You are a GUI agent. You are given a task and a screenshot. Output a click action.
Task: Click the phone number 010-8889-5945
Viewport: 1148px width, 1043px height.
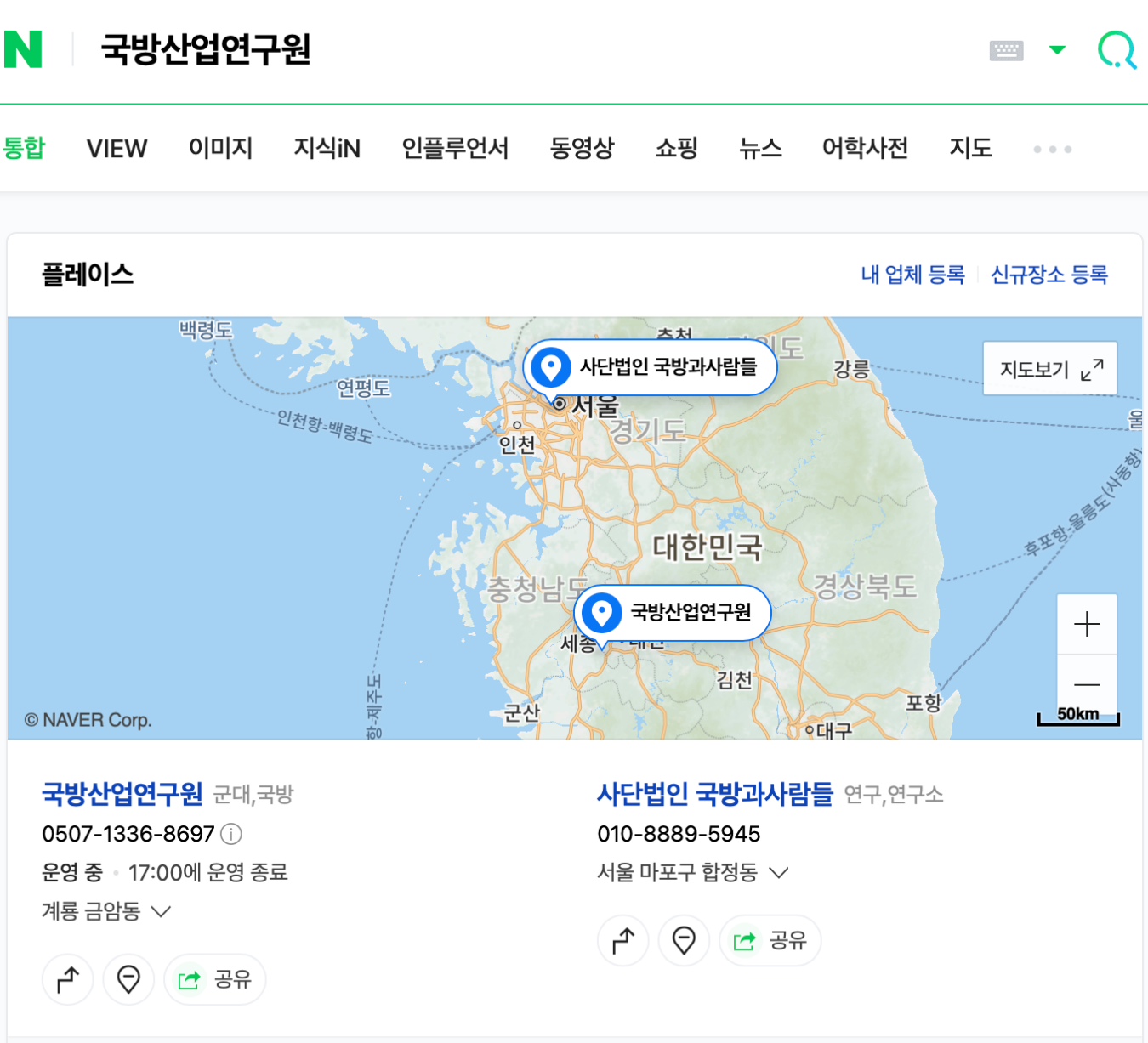(x=679, y=834)
